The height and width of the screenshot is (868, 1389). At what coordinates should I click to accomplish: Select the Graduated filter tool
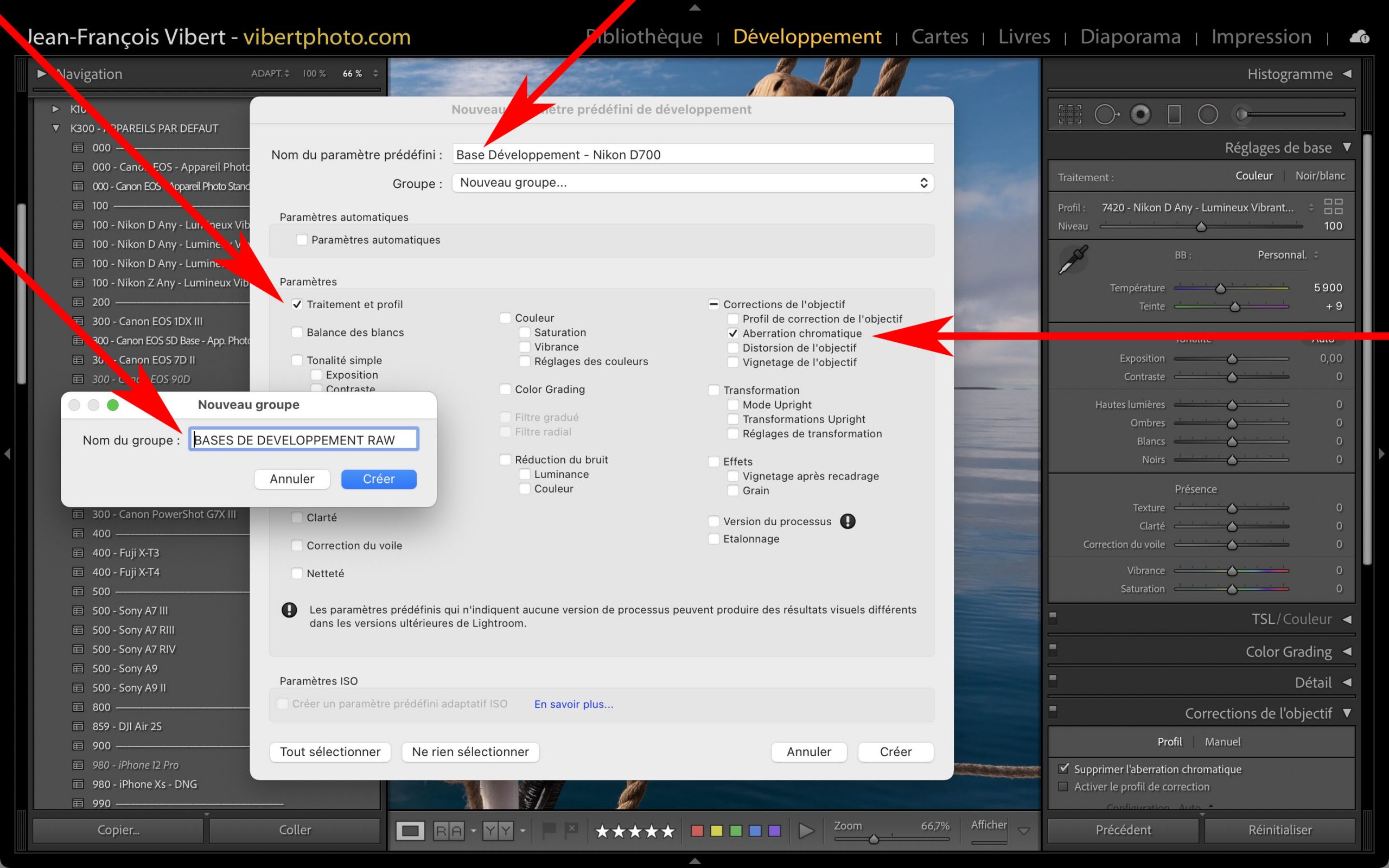click(1174, 115)
